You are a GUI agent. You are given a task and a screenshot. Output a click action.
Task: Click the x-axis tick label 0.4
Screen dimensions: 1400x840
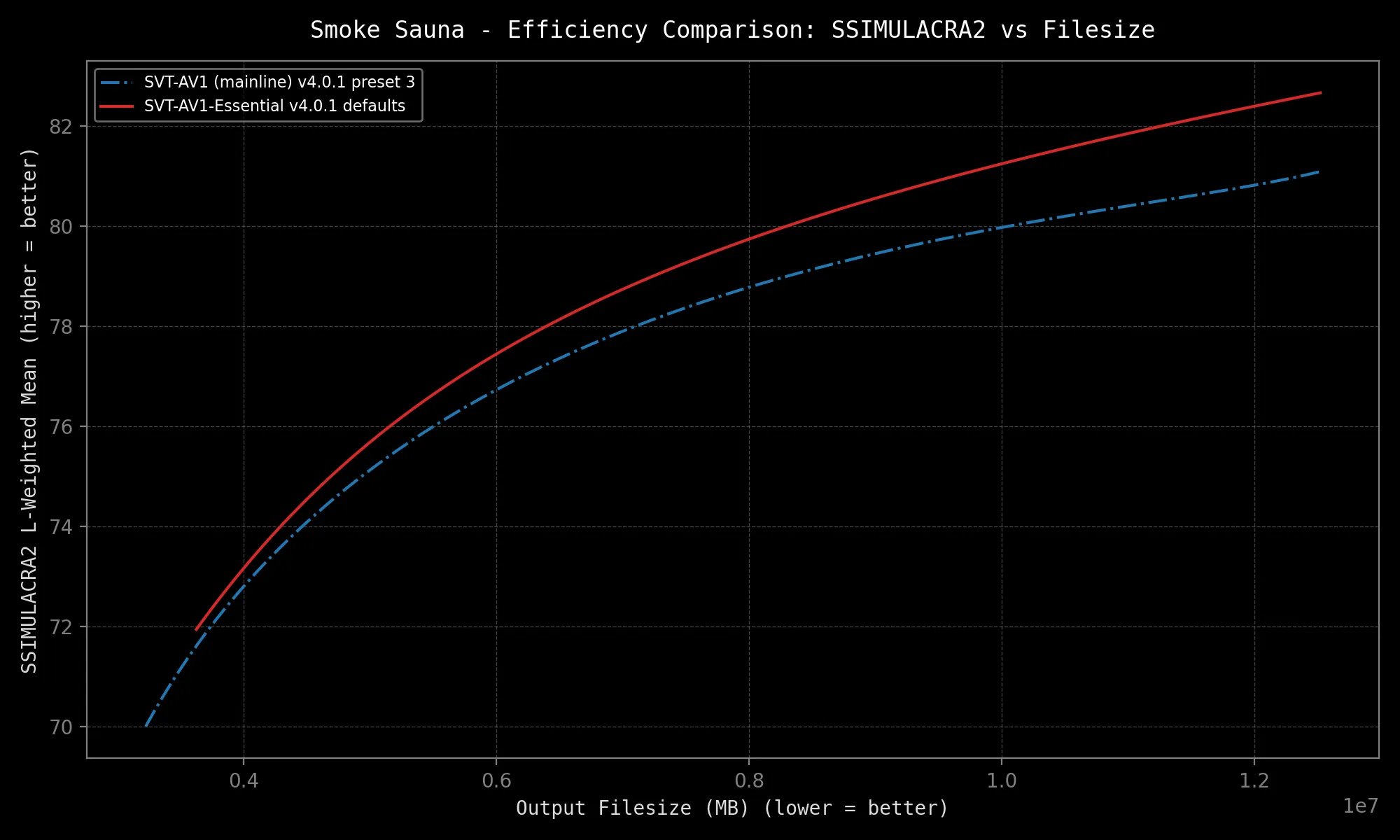click(x=244, y=781)
